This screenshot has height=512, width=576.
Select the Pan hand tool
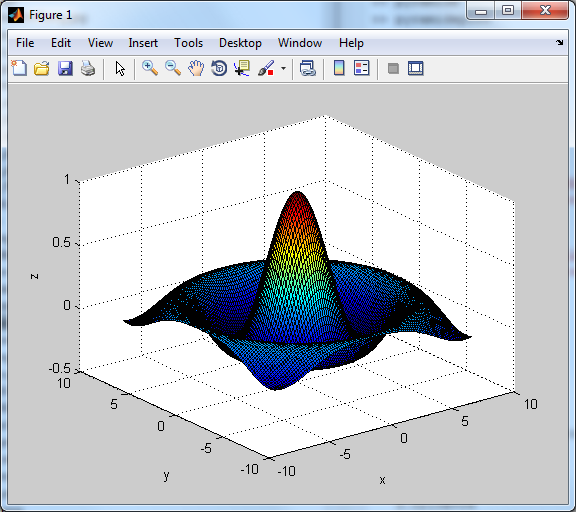coord(196,68)
